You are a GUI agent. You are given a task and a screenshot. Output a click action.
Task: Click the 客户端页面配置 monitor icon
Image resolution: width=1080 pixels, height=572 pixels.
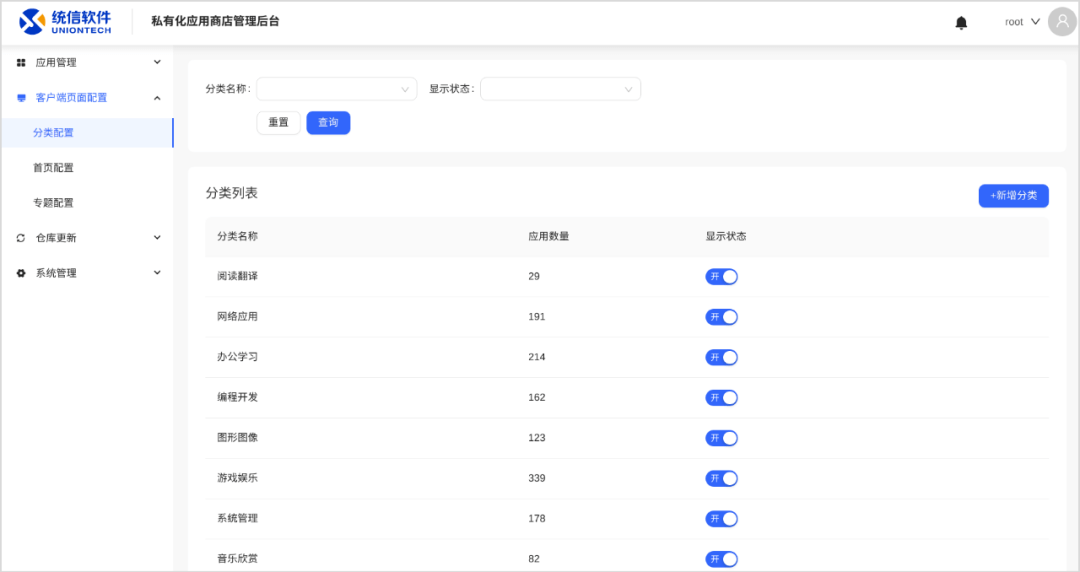[21, 98]
